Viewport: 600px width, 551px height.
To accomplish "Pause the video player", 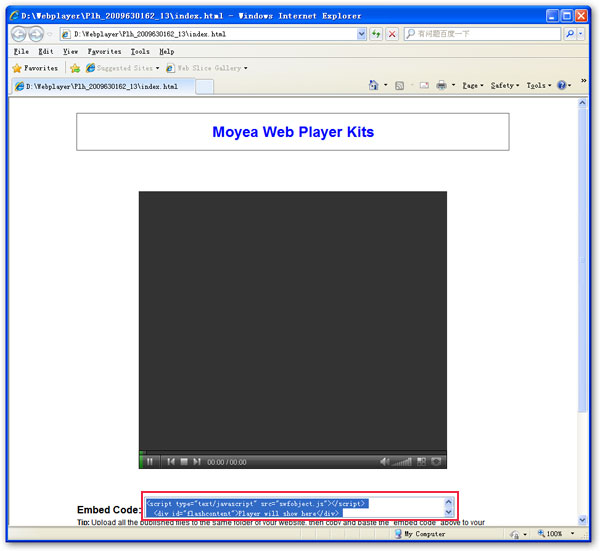I will [150, 461].
